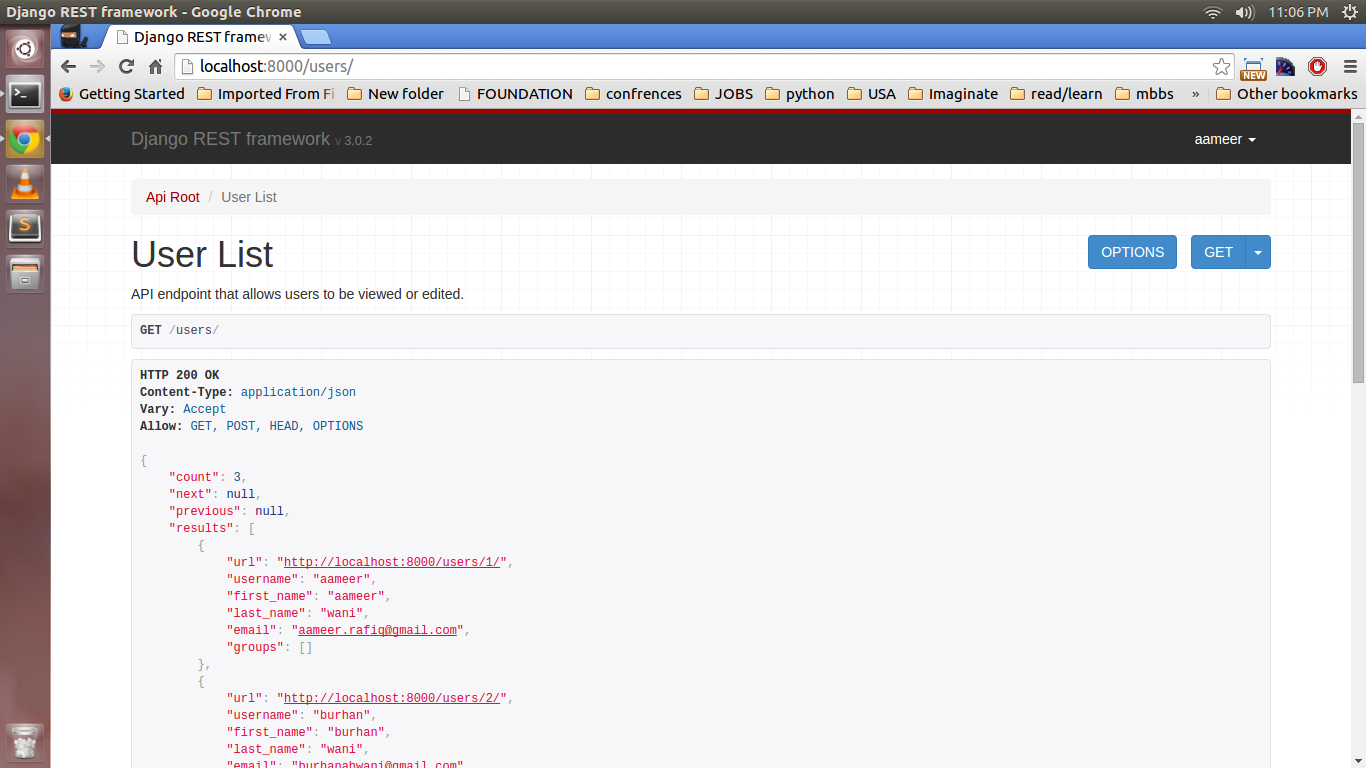Open the Trash in the dock
Screen dimensions: 1366x768
(x=25, y=742)
